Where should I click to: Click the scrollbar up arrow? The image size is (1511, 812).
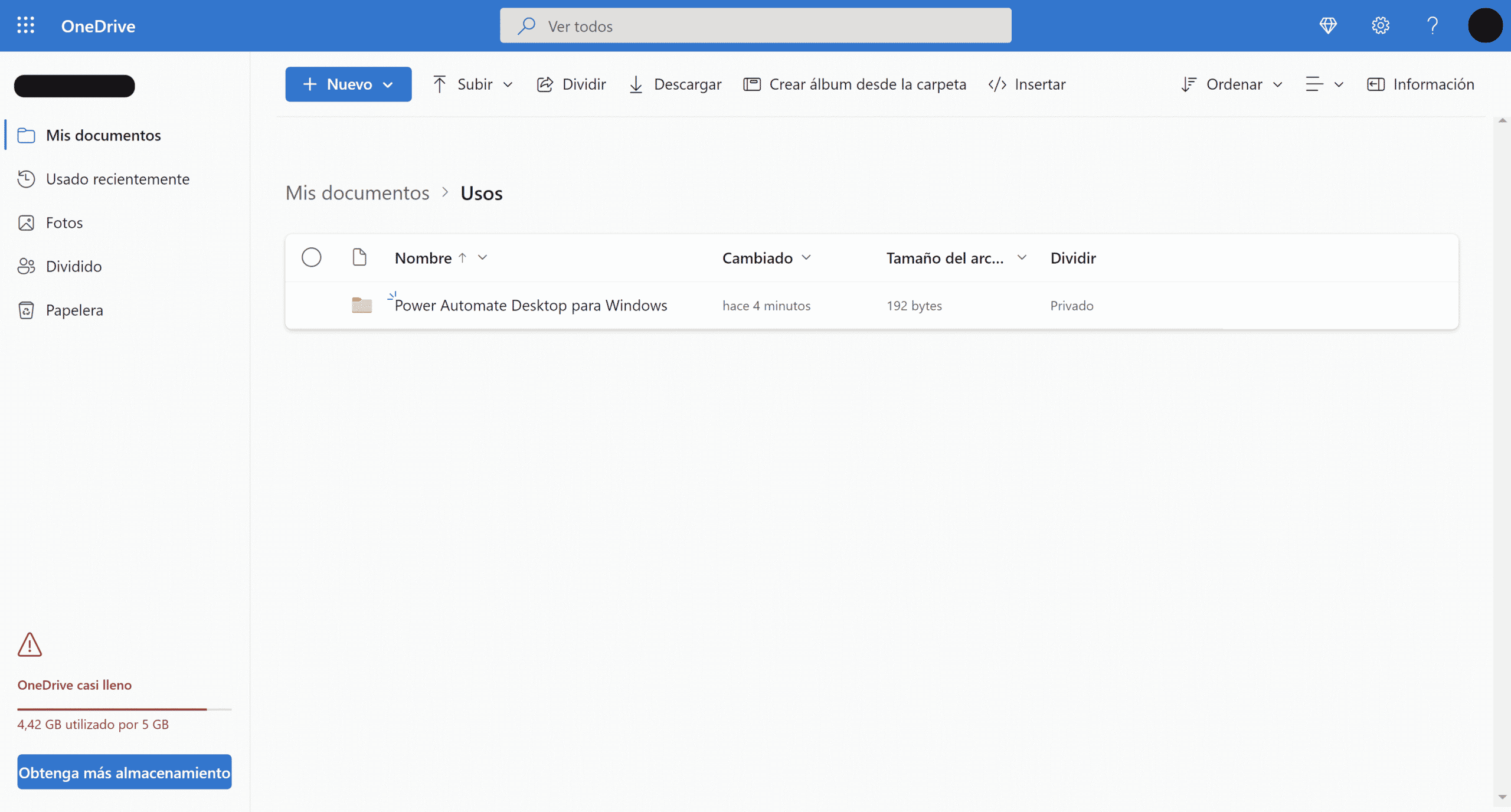coord(1502,120)
